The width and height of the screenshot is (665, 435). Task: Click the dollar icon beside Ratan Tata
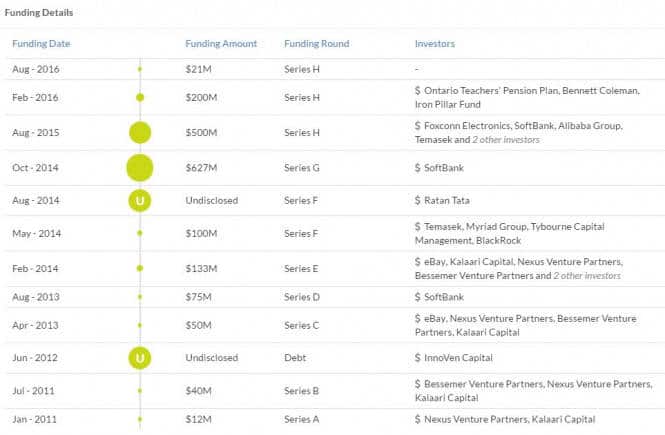click(x=418, y=200)
